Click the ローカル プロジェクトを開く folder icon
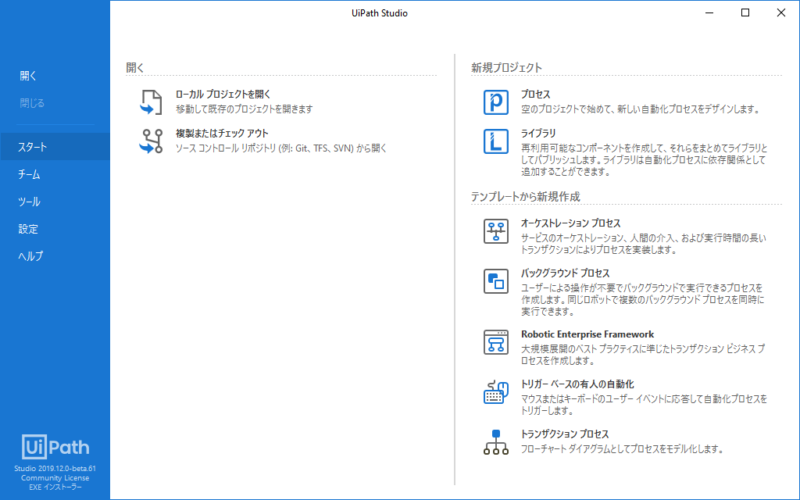 point(150,101)
